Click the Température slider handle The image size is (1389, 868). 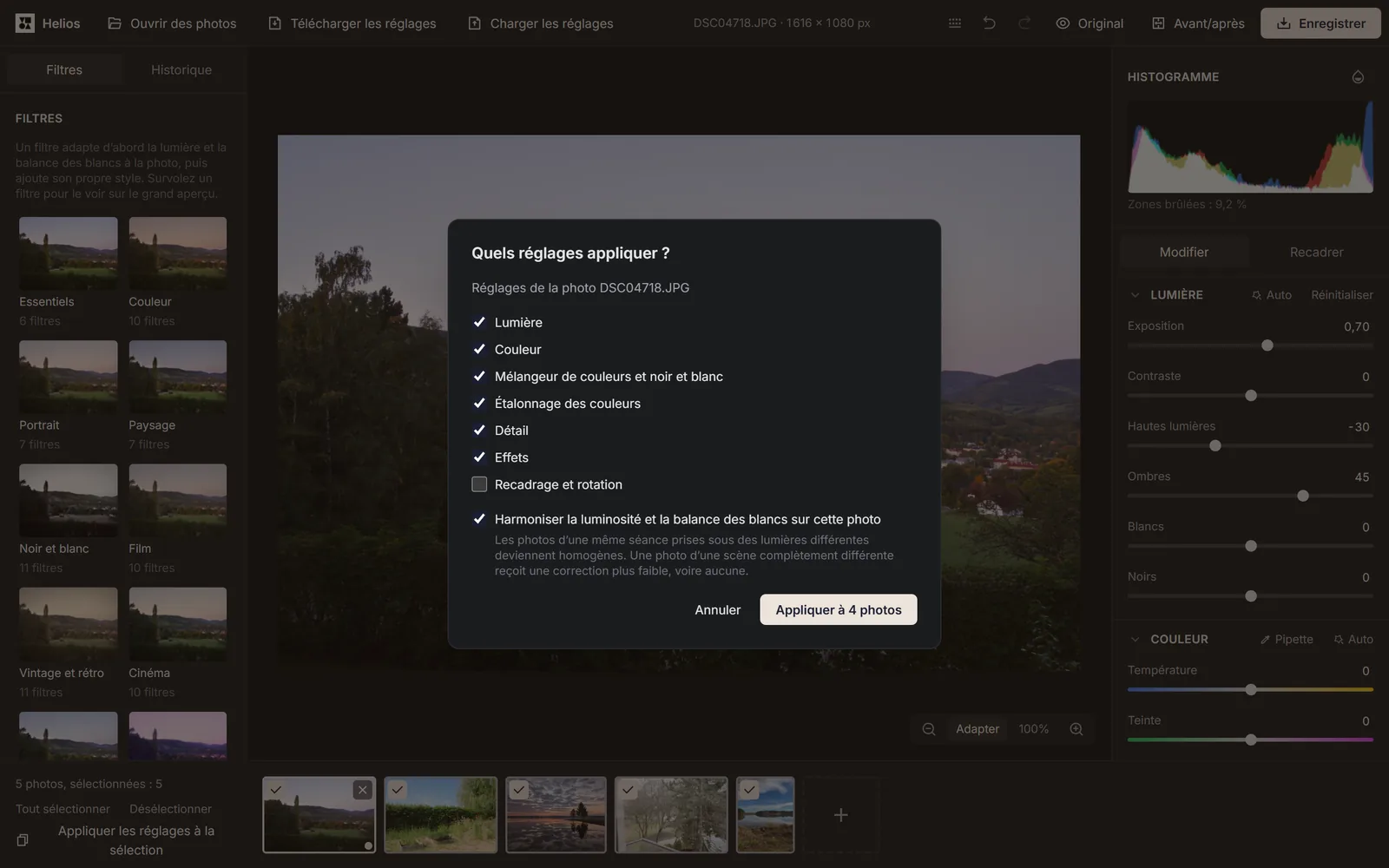[1251, 690]
